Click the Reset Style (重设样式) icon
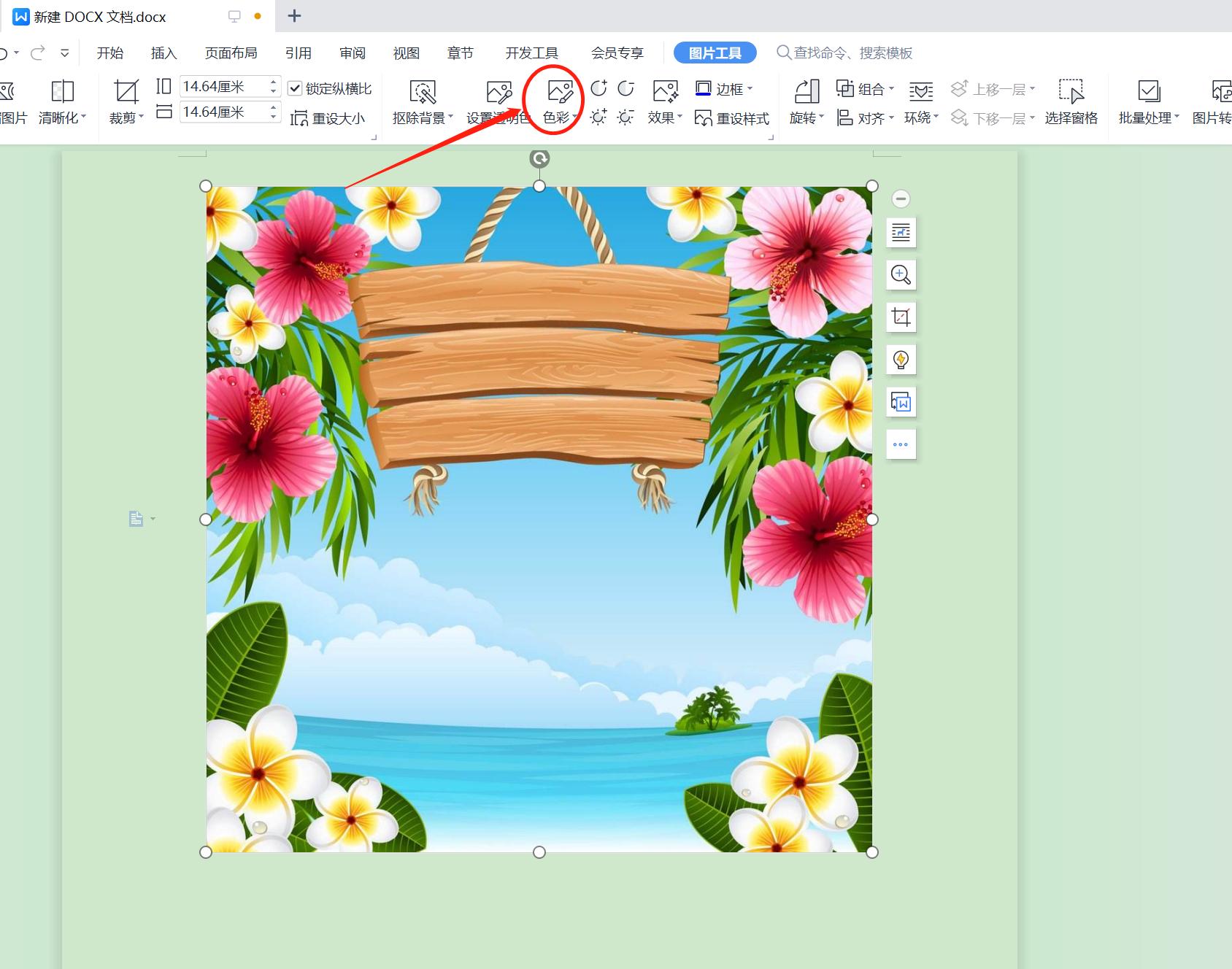The height and width of the screenshot is (969, 1232). (x=704, y=118)
